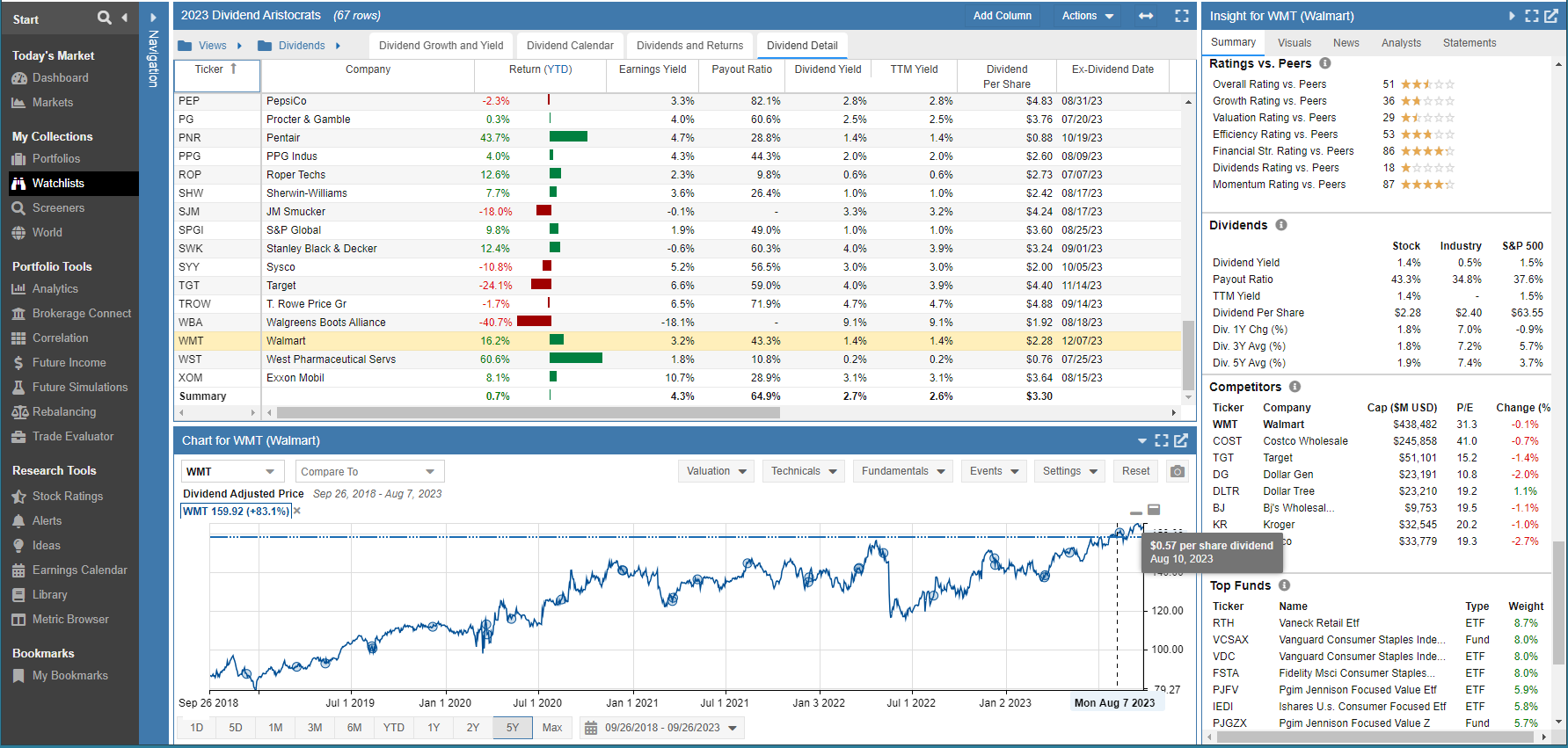The height and width of the screenshot is (748, 1568).
Task: Open the Fundamentals chart dropdown
Action: pos(903,471)
